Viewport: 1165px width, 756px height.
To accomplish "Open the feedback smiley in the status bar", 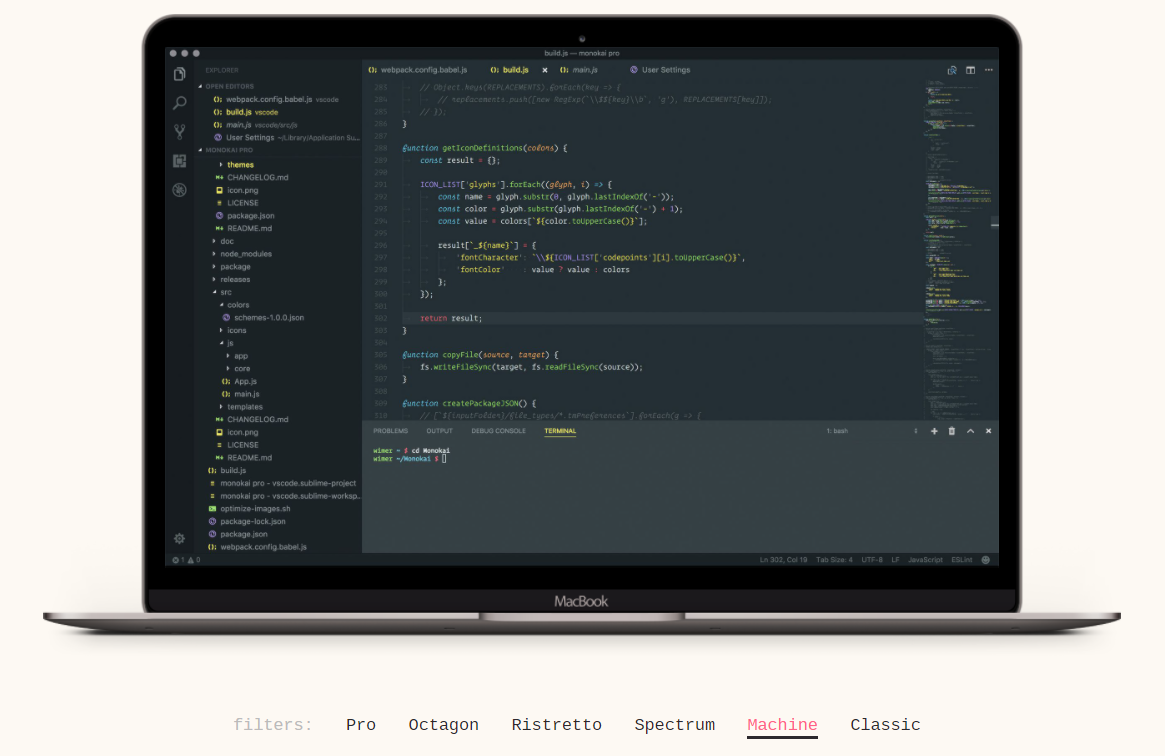I will pyautogui.click(x=988, y=559).
